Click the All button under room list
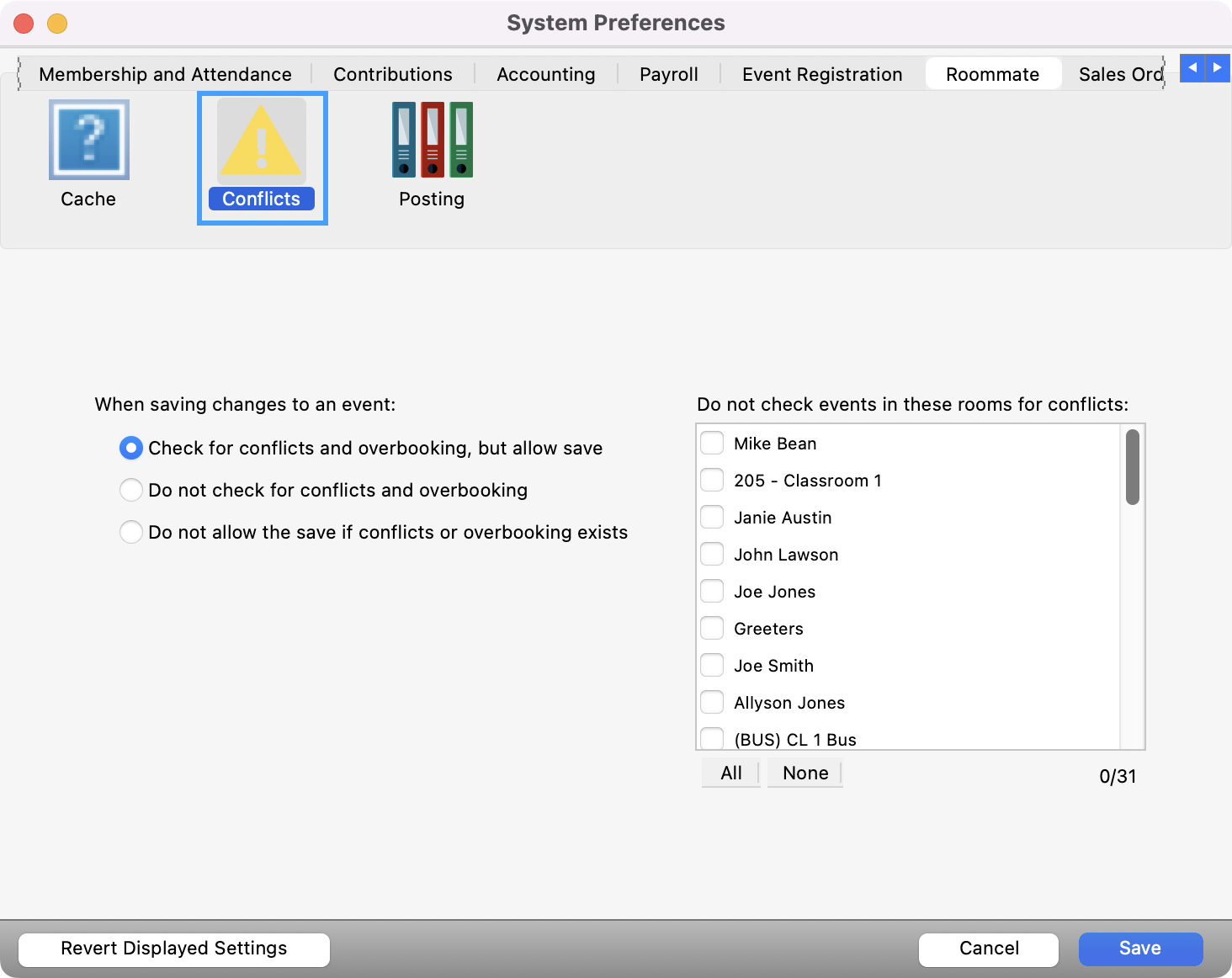Image resolution: width=1232 pixels, height=978 pixels. click(x=730, y=773)
